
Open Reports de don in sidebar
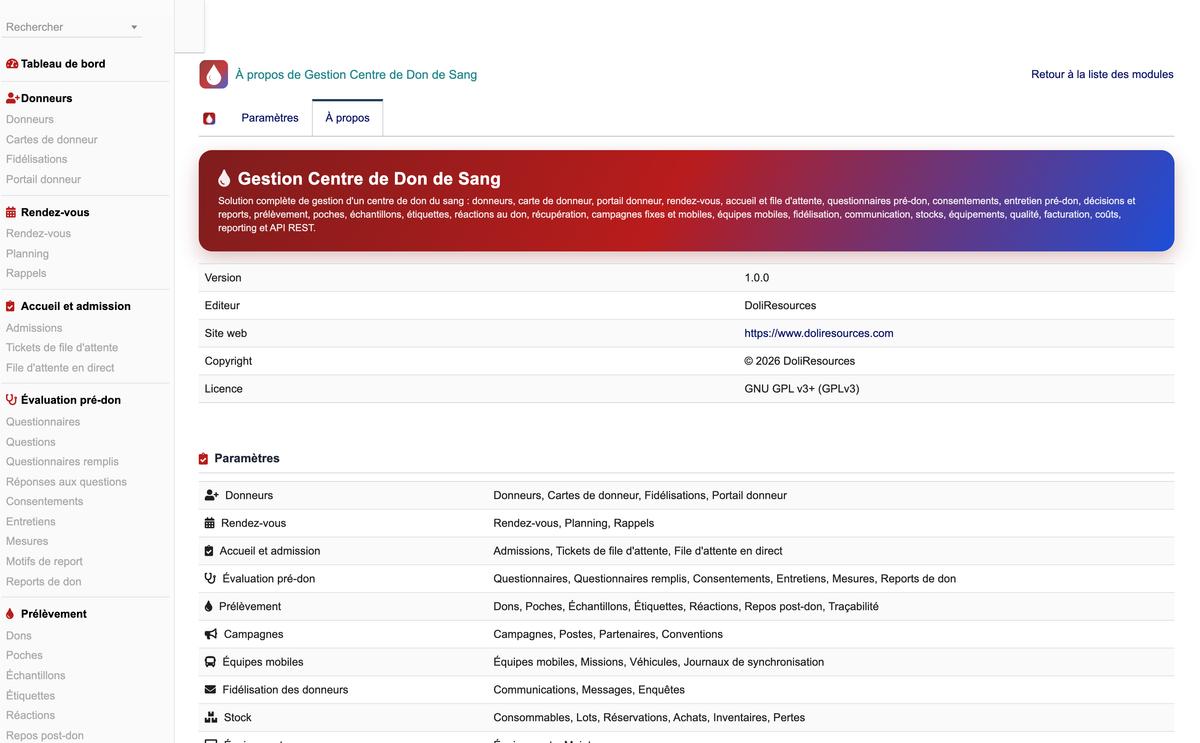44,582
